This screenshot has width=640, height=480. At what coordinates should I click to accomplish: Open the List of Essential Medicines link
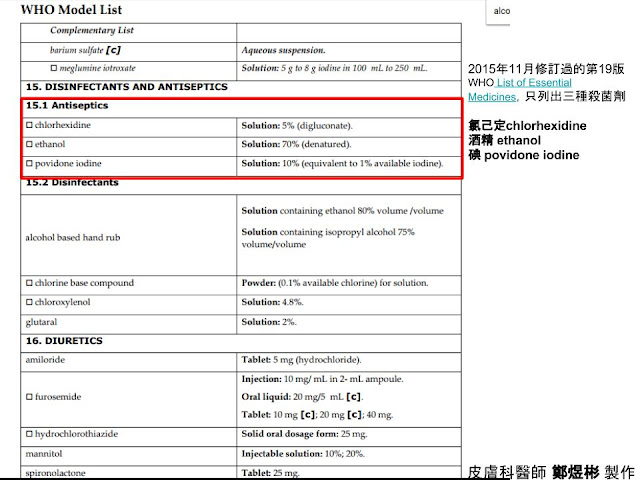tap(520, 90)
